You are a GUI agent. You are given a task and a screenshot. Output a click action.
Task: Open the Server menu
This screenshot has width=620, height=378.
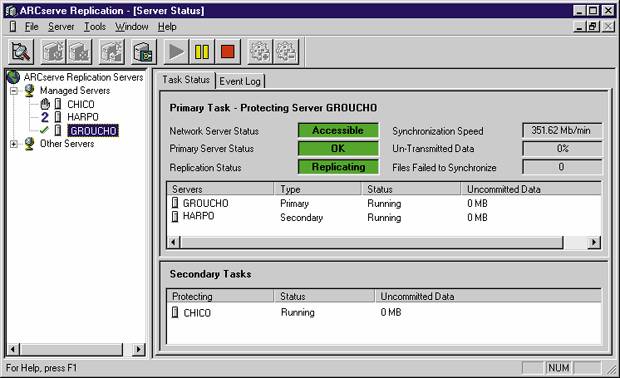pyautogui.click(x=61, y=26)
